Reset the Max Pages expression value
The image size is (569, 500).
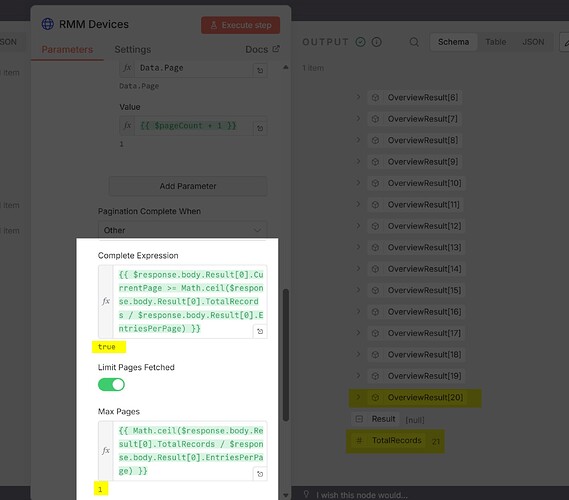click(260, 474)
